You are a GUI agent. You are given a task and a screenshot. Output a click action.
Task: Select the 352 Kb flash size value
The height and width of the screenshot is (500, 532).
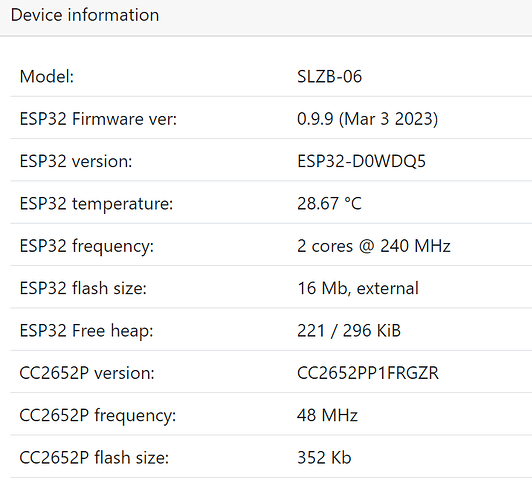tap(324, 458)
